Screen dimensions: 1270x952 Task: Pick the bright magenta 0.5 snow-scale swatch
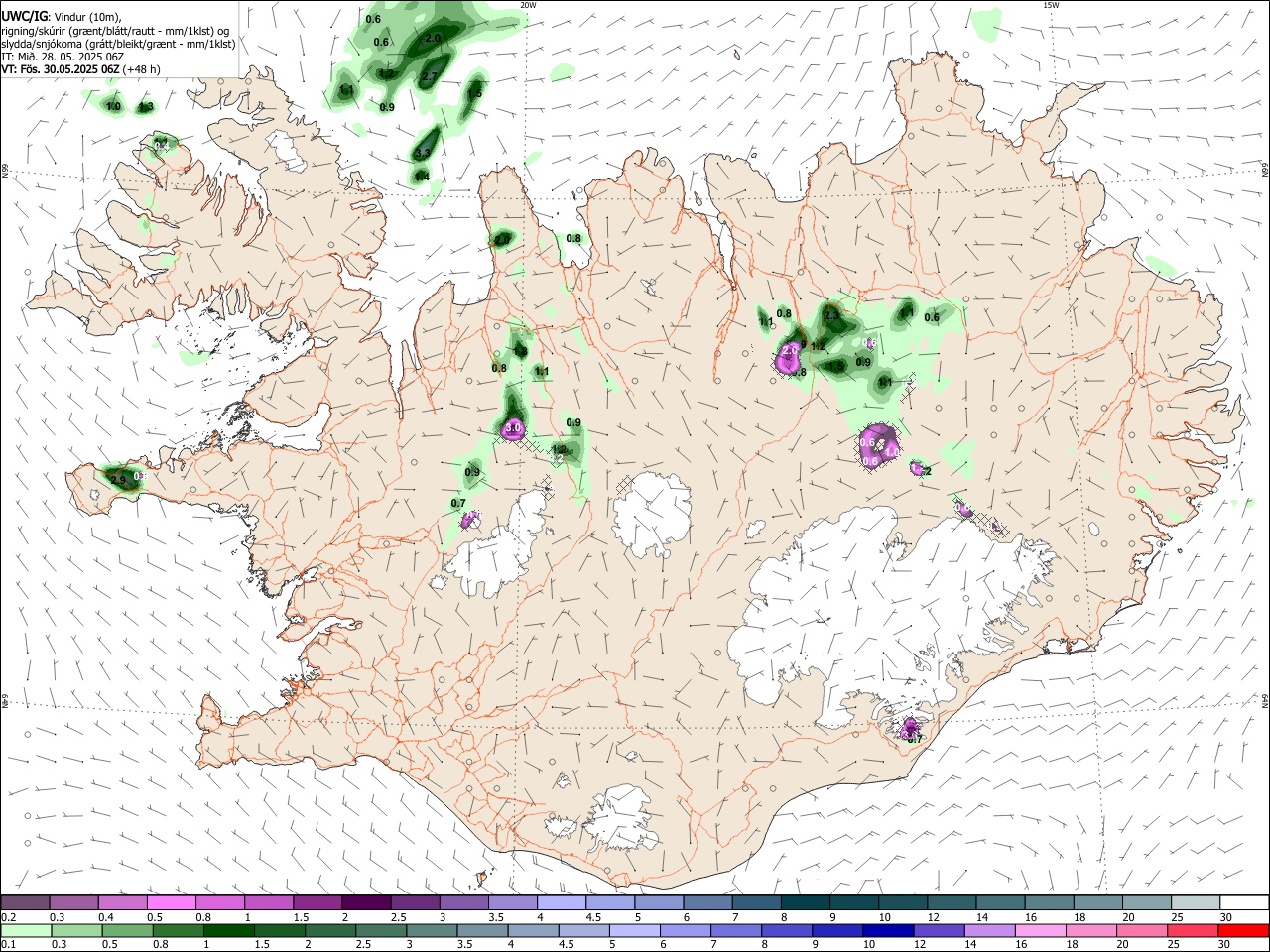pyautogui.click(x=171, y=903)
